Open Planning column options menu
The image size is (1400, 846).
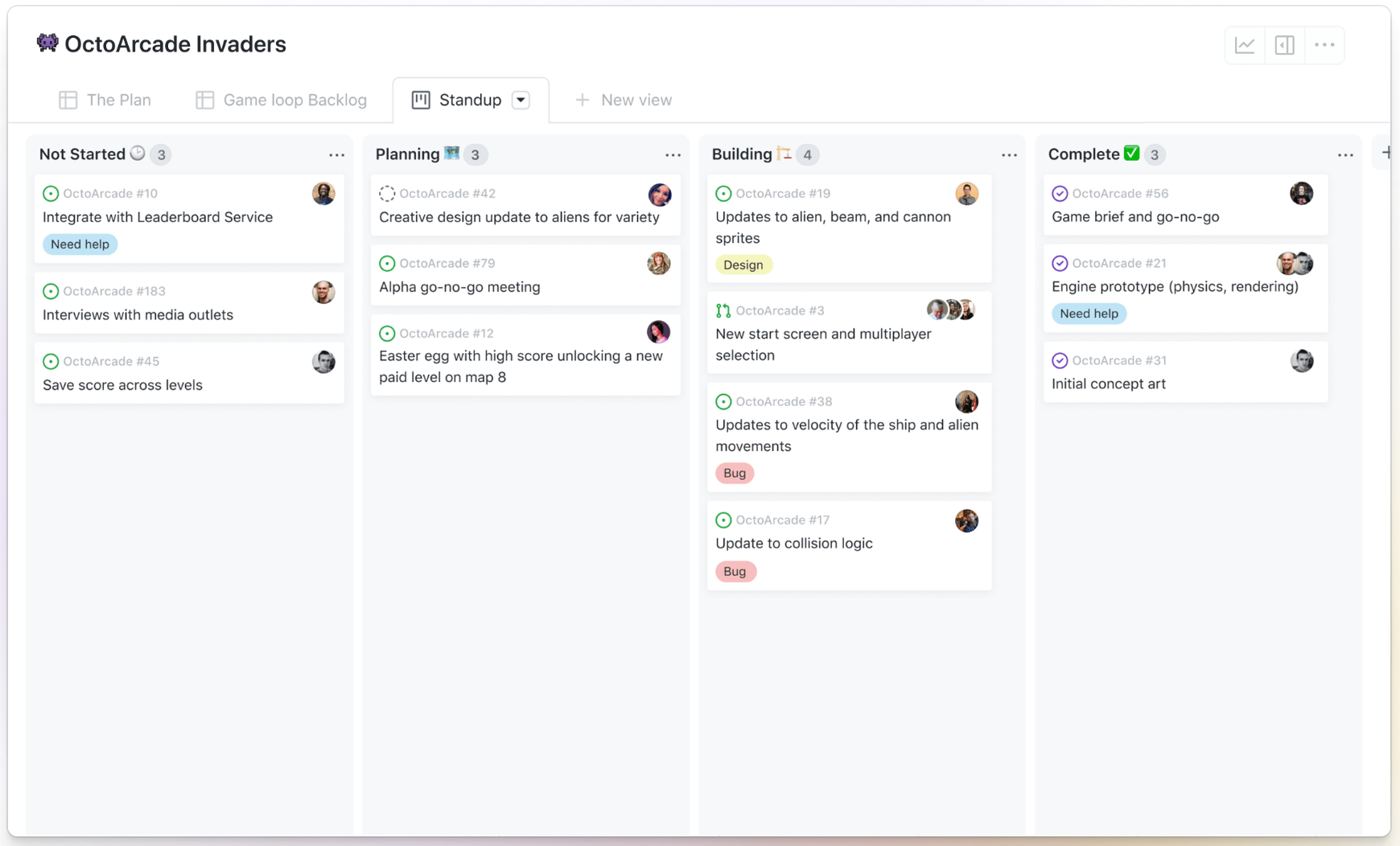673,155
